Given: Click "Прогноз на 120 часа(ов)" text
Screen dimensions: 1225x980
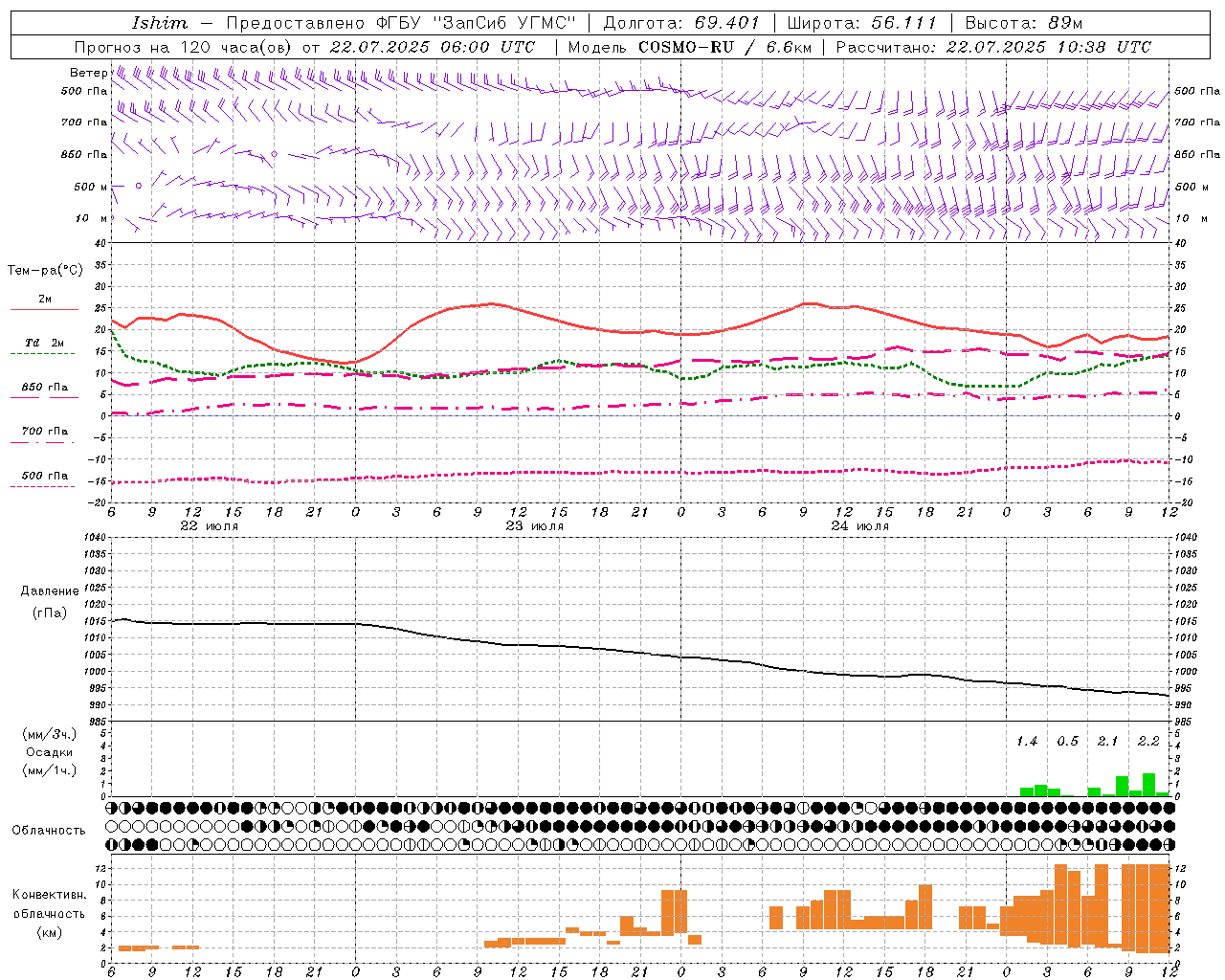Looking at the screenshot, I should (185, 47).
